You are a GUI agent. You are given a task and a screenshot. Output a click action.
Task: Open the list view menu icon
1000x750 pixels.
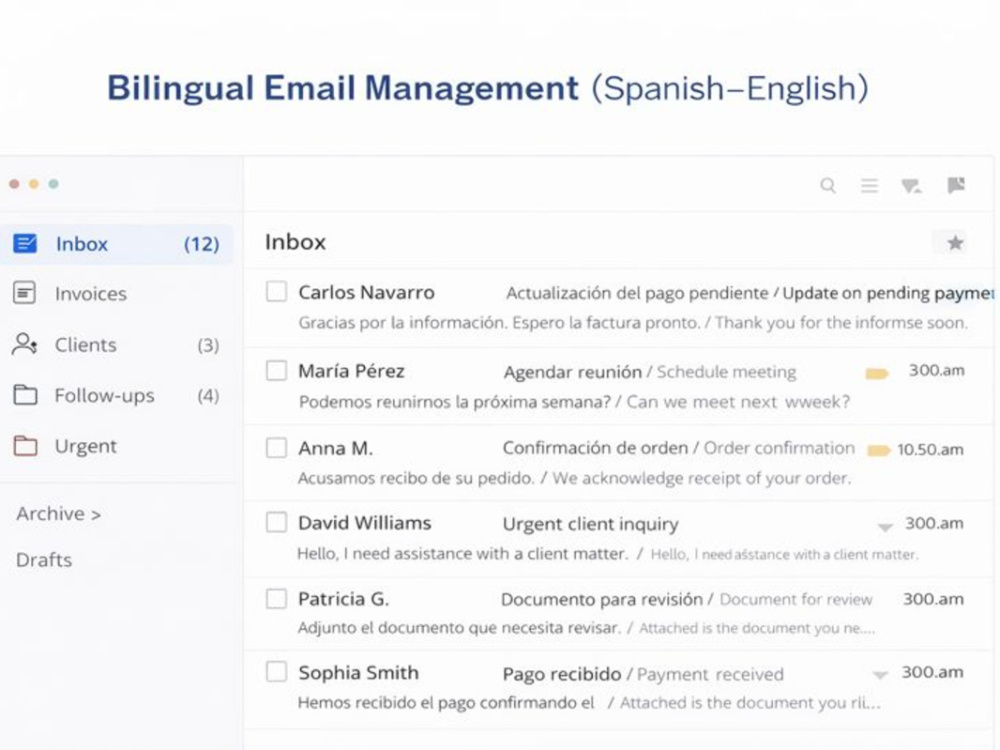click(869, 185)
